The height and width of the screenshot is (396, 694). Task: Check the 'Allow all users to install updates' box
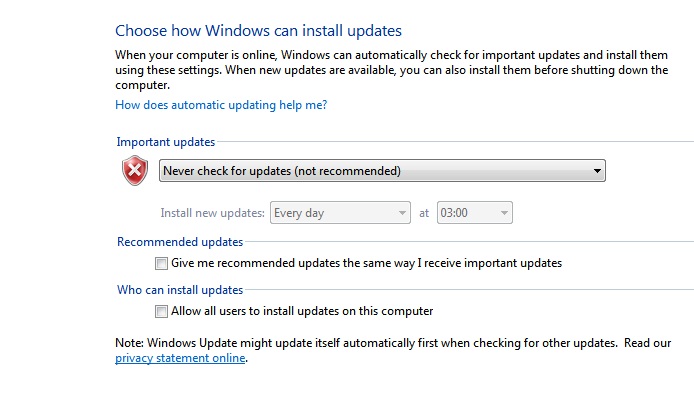pyautogui.click(x=161, y=311)
